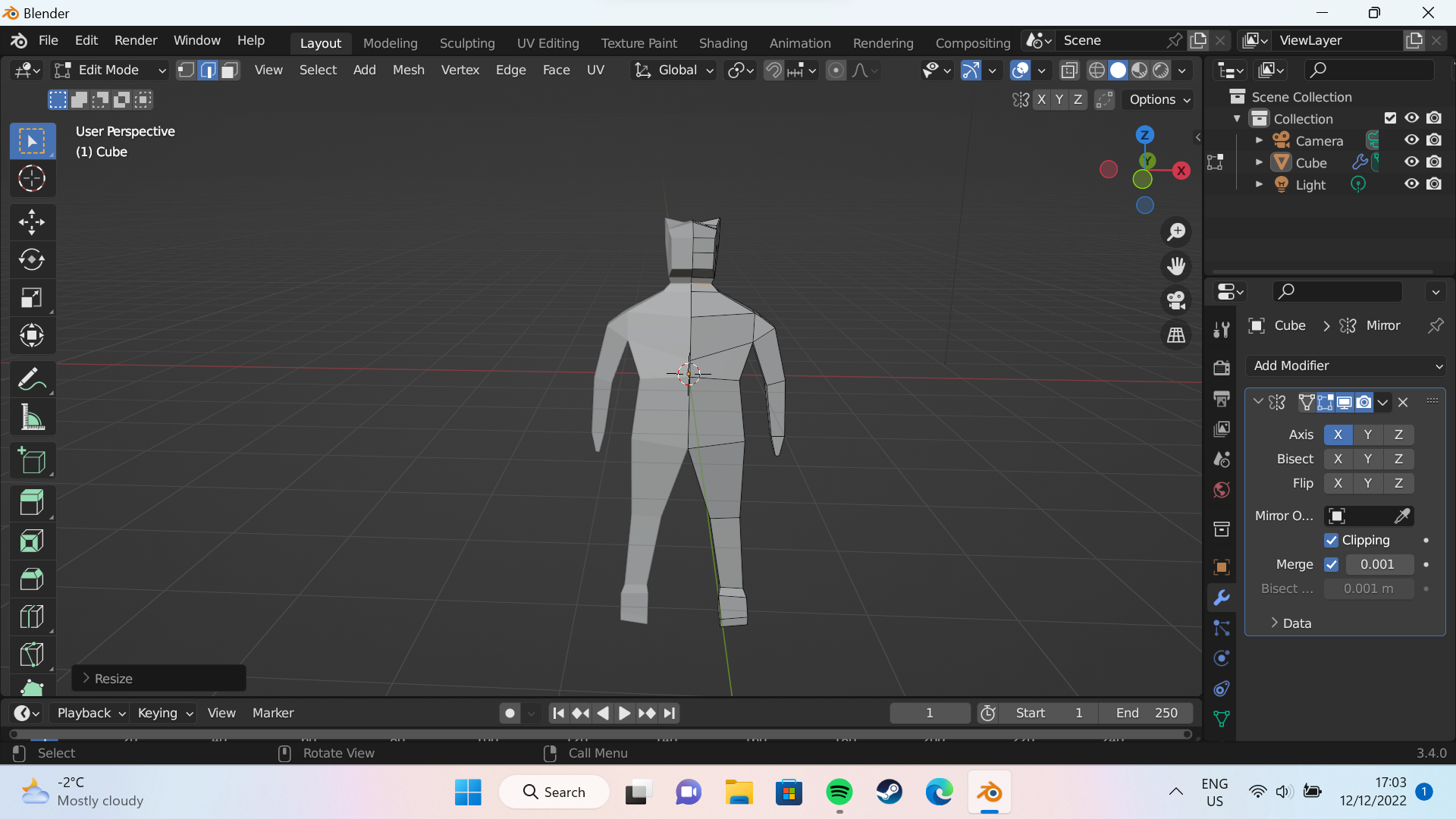Switch to the Sculpting workspace tab
The width and height of the screenshot is (1456, 819).
point(467,43)
